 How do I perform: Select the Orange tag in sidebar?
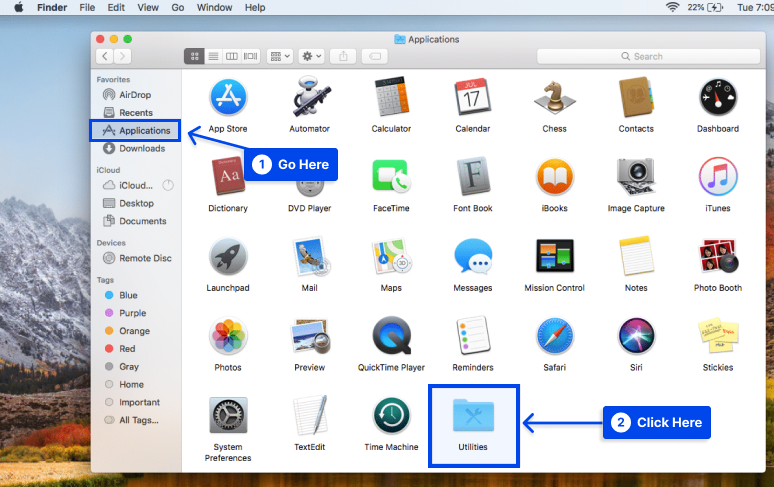coord(135,331)
